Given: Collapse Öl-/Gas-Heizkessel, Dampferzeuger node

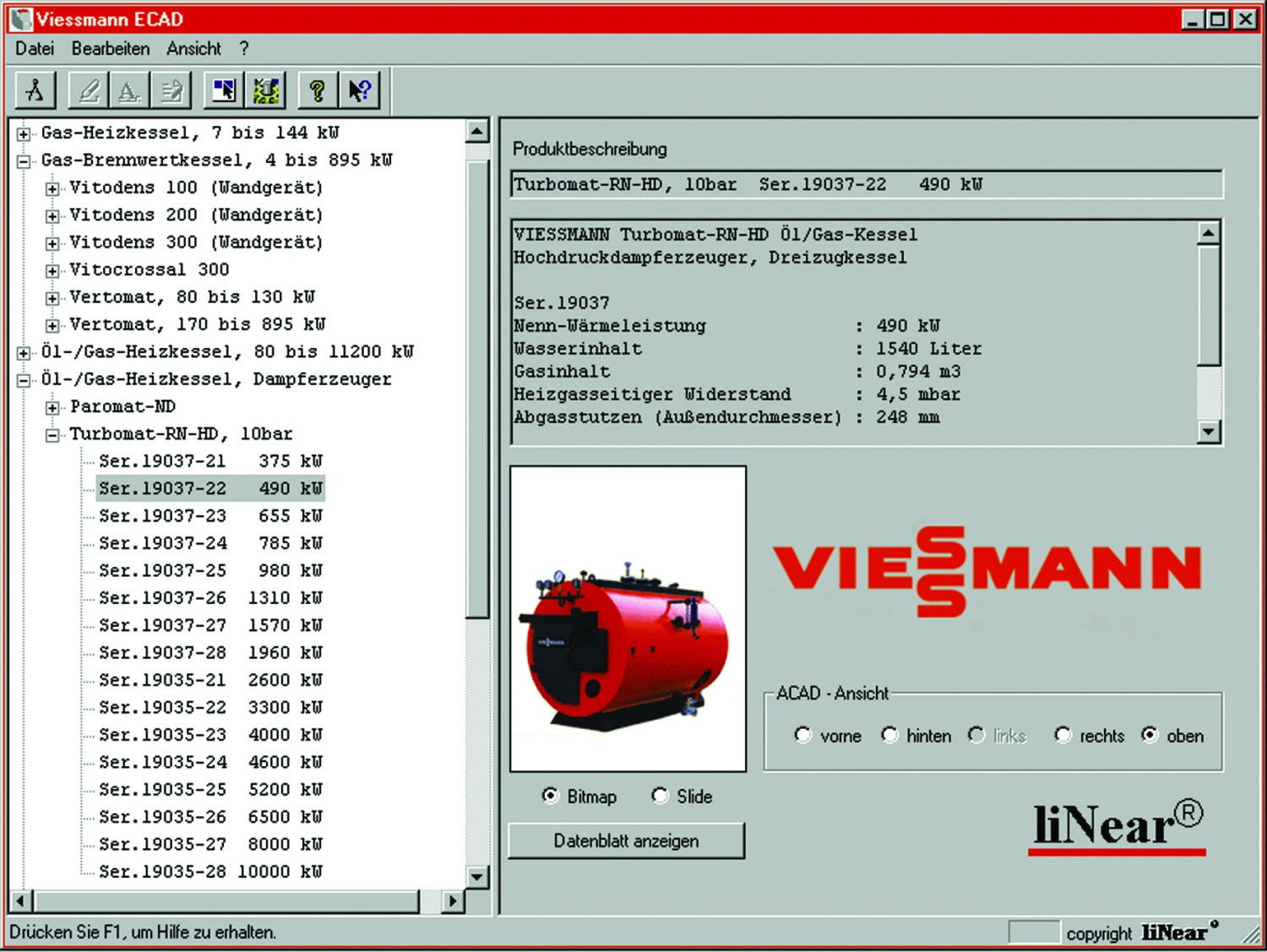Looking at the screenshot, I should (24, 380).
